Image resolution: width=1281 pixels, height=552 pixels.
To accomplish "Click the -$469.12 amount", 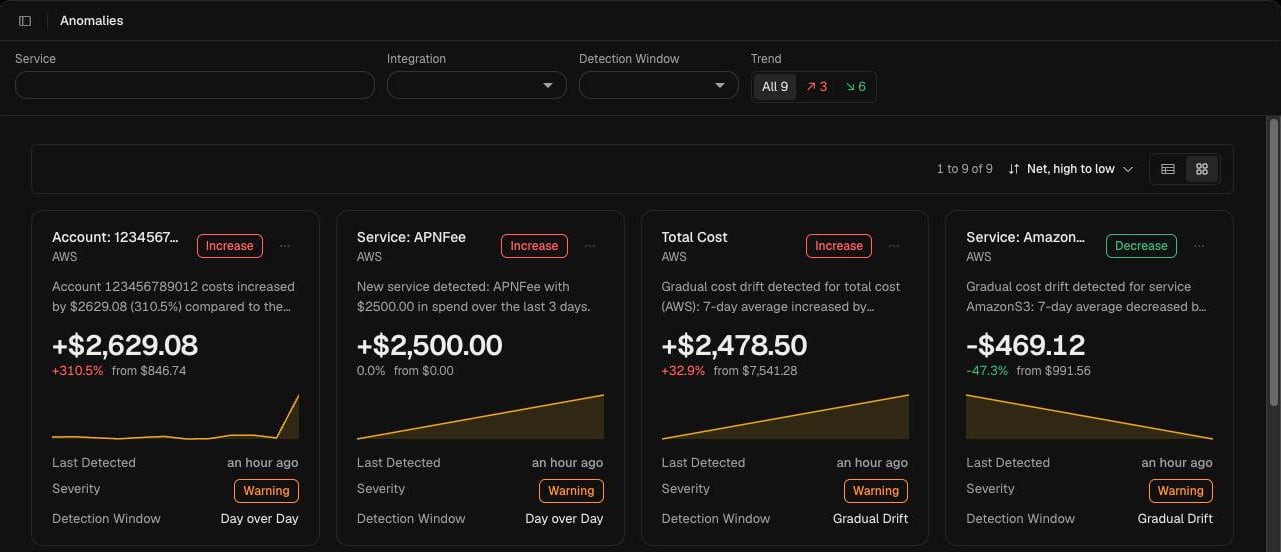I will click(x=1025, y=346).
